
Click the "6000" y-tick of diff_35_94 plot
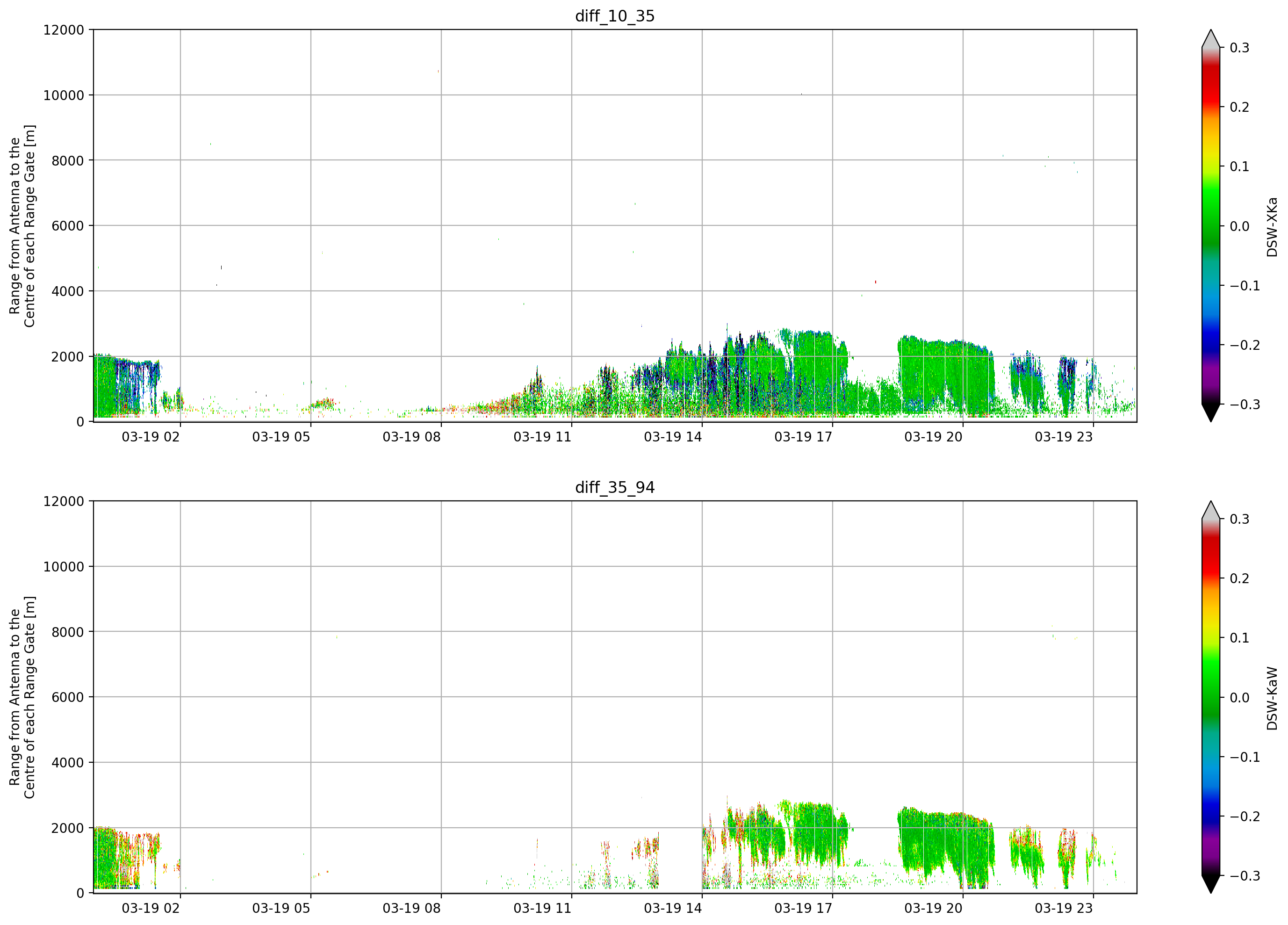click(x=68, y=698)
